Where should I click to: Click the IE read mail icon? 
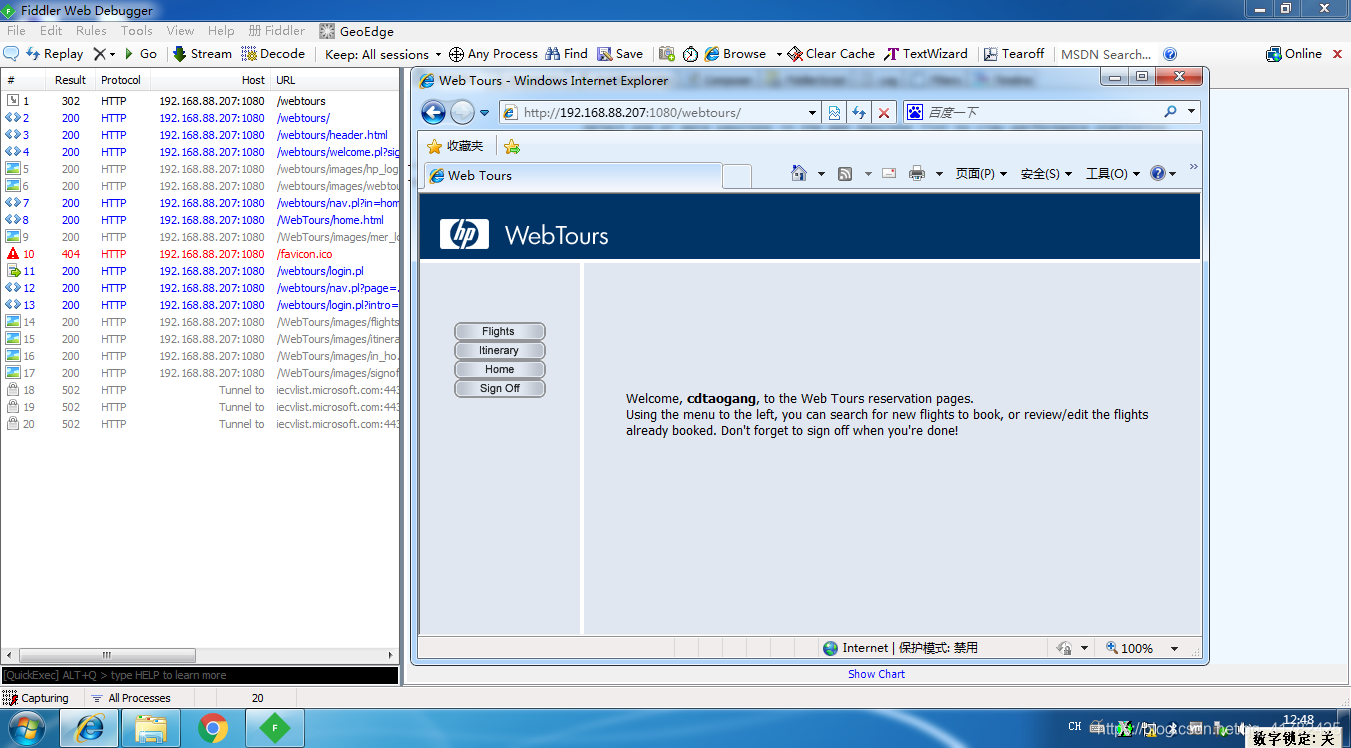point(889,174)
